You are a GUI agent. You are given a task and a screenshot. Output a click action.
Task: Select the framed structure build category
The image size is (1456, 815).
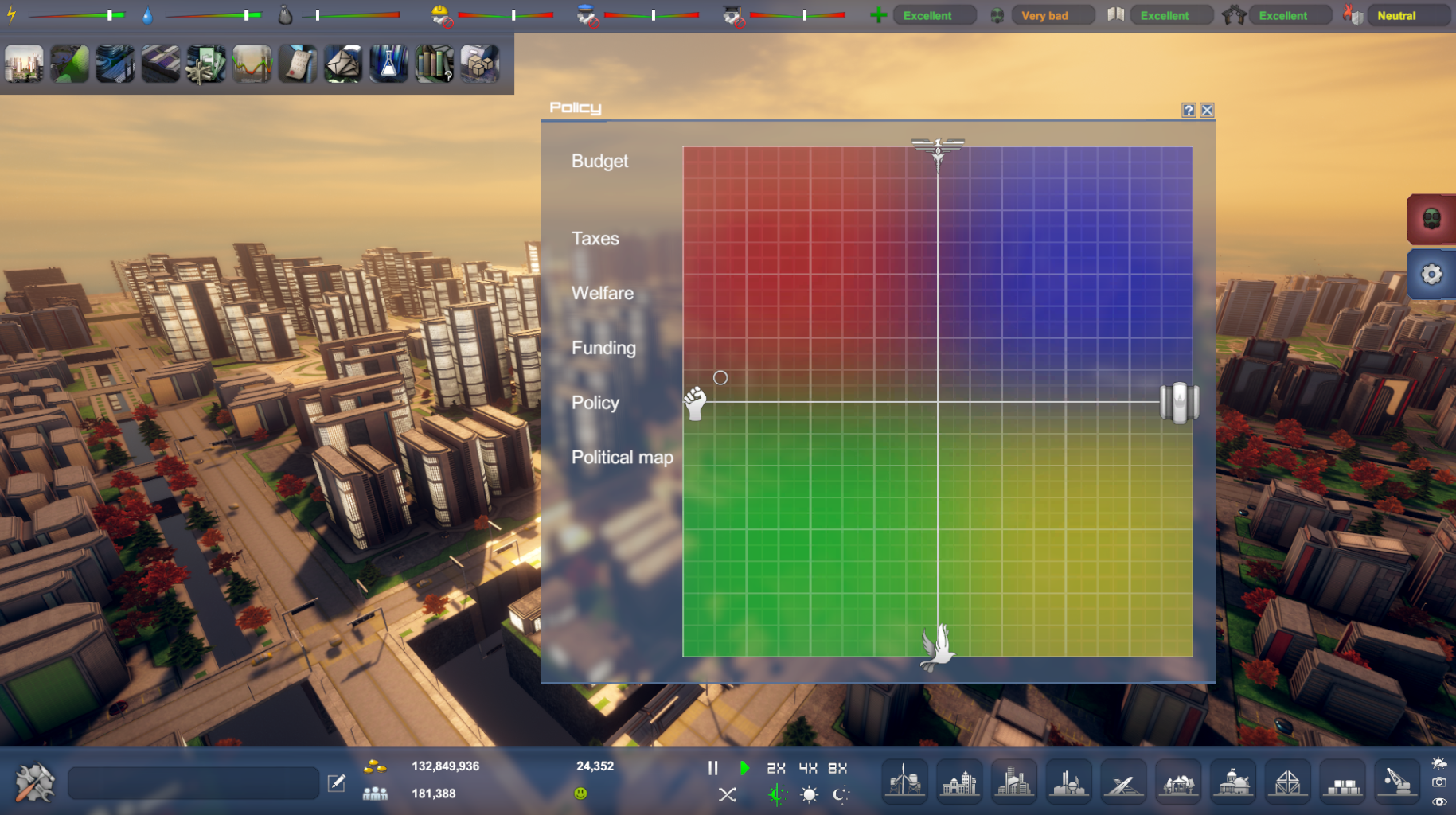click(x=1288, y=782)
